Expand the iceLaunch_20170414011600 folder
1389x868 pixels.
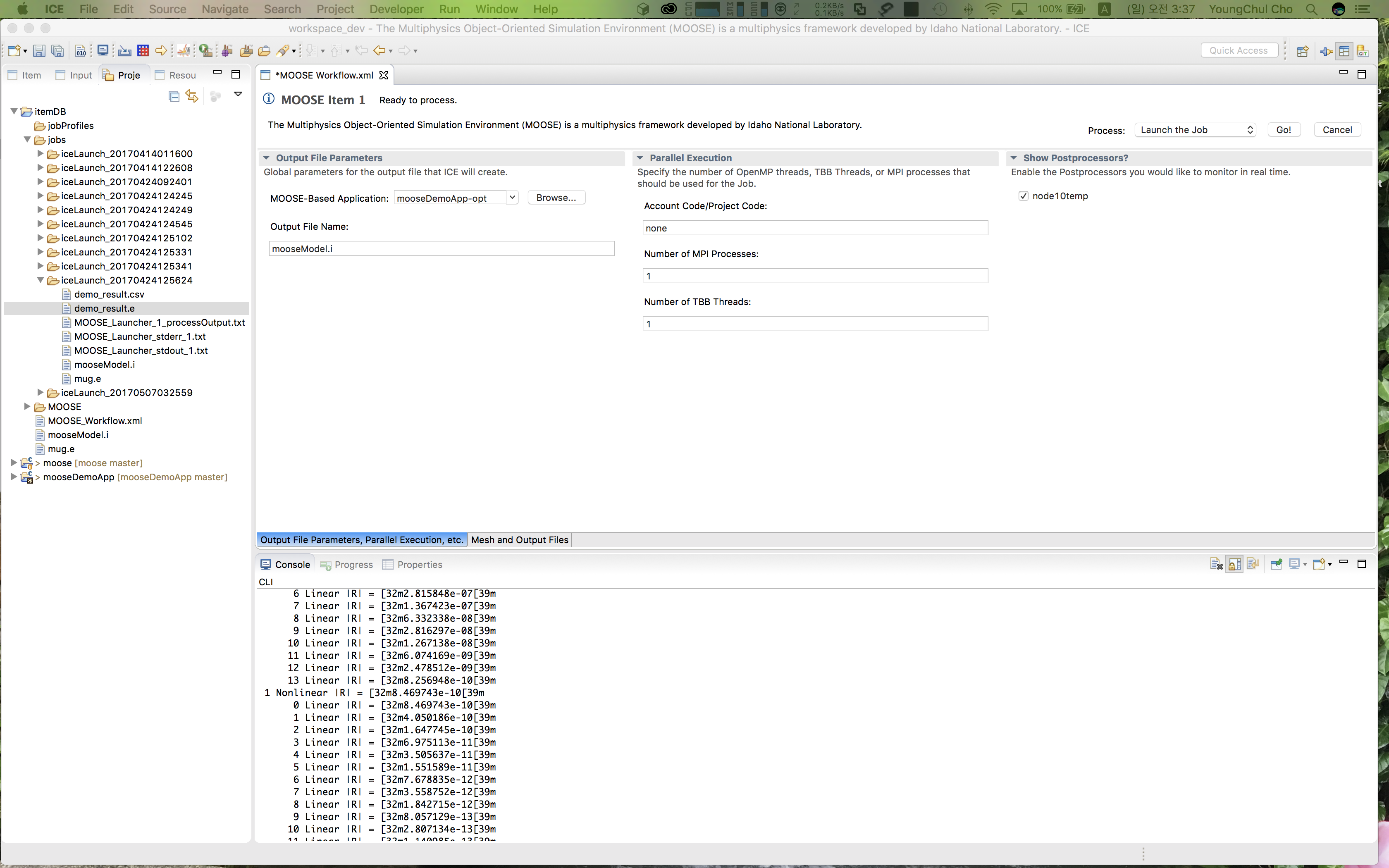tap(40, 153)
